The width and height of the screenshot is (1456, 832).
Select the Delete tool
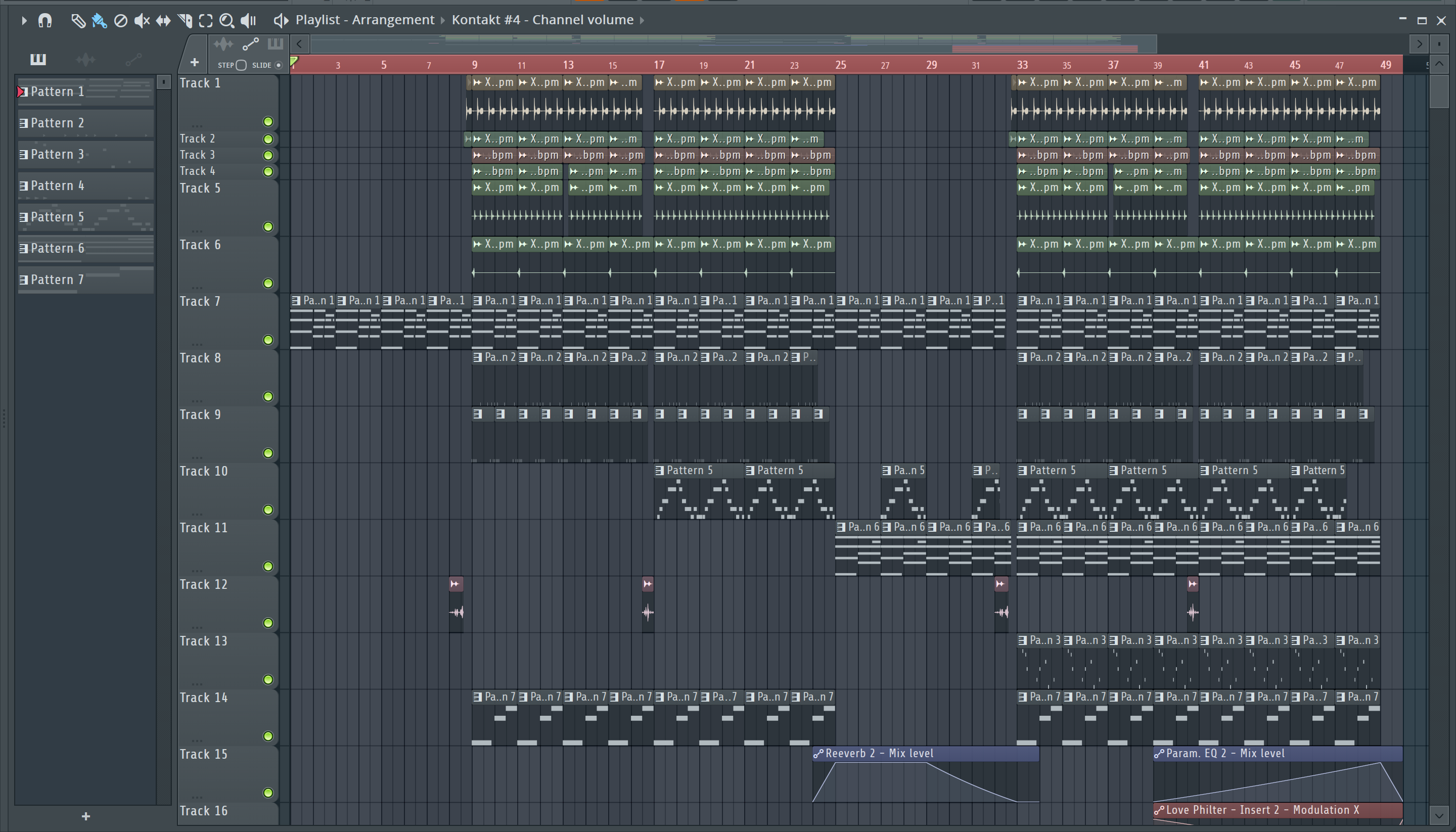[120, 21]
